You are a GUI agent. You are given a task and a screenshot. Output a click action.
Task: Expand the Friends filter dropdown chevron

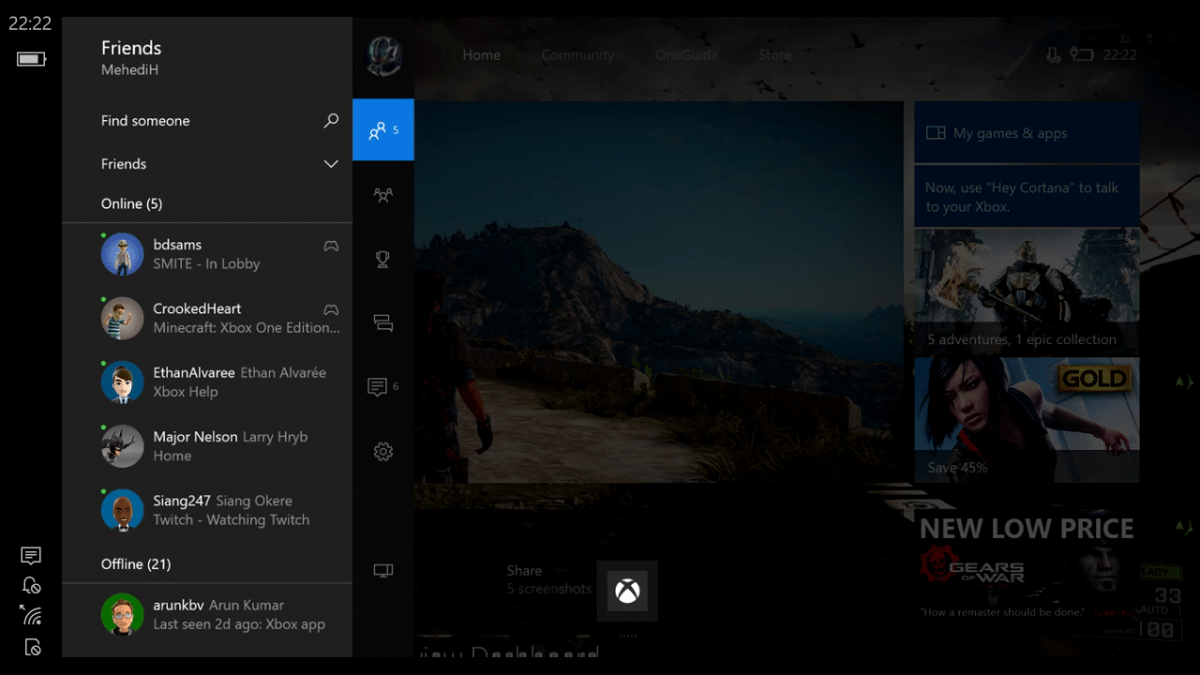pos(331,164)
